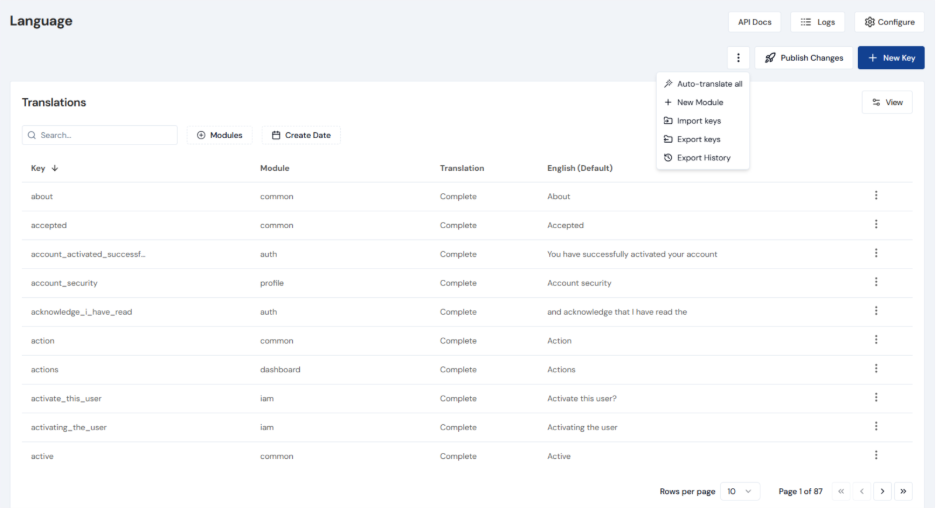Choose New Module in the menu
This screenshot has height=508, width=936.
[699, 102]
